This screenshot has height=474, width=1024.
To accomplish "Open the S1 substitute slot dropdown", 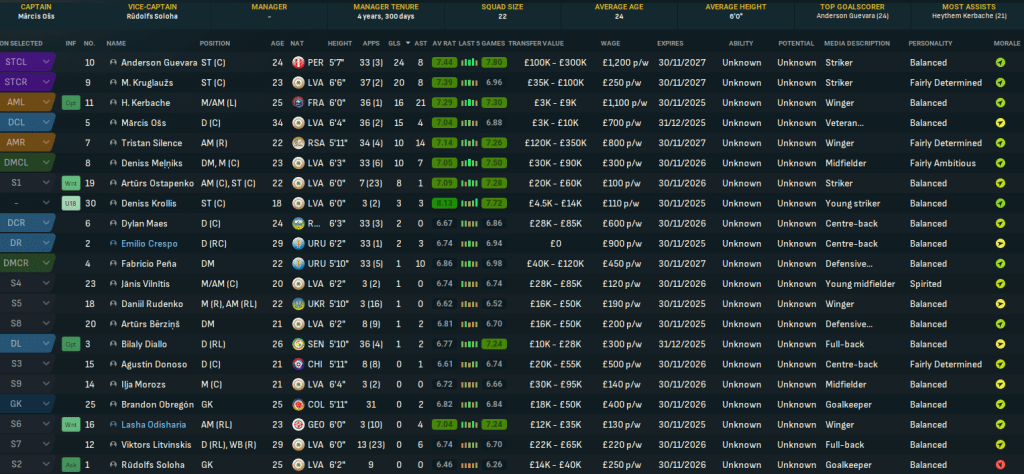I will click(46, 184).
